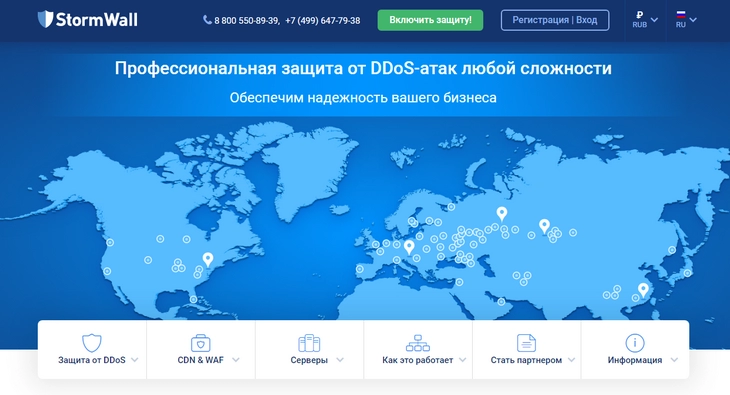Click the phone handset icon
The height and width of the screenshot is (395, 730).
click(x=207, y=20)
